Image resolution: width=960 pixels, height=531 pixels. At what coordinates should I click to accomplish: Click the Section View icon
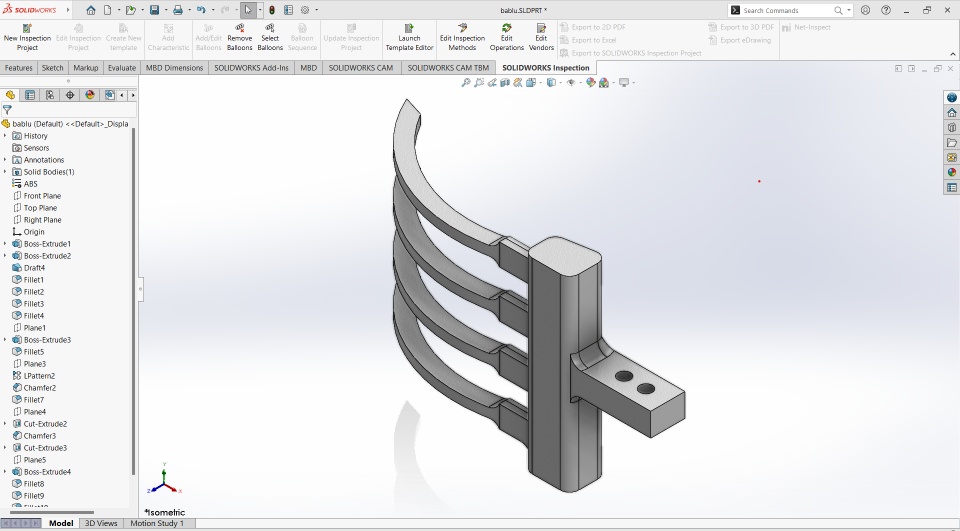click(505, 83)
